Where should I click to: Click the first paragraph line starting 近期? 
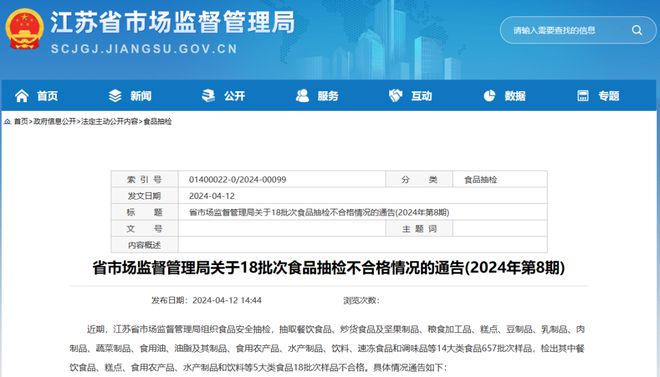point(335,329)
